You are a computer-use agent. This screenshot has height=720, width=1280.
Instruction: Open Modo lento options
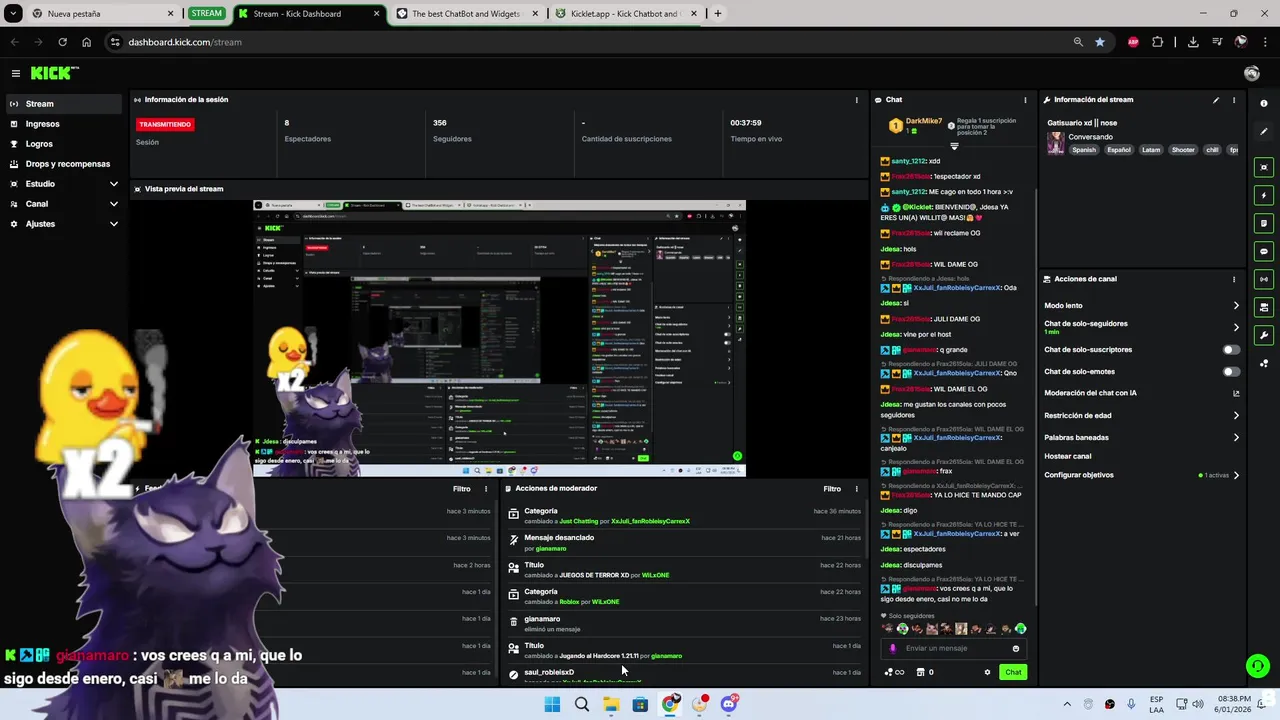[1141, 306]
